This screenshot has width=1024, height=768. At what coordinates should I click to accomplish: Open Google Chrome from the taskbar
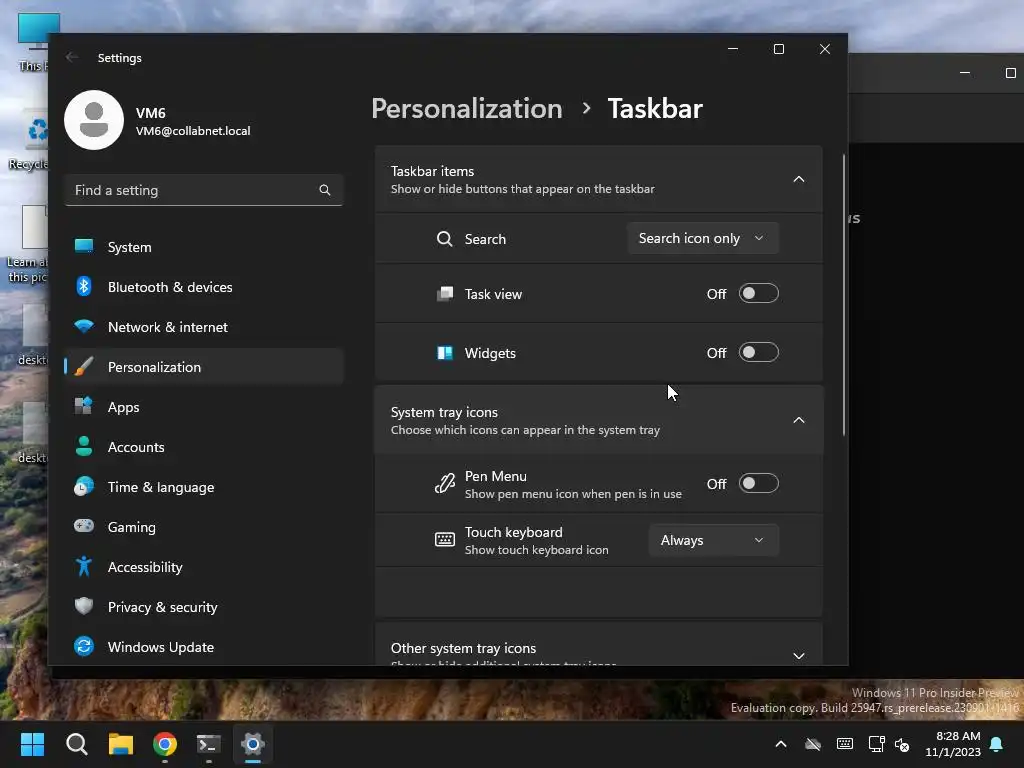(x=165, y=744)
